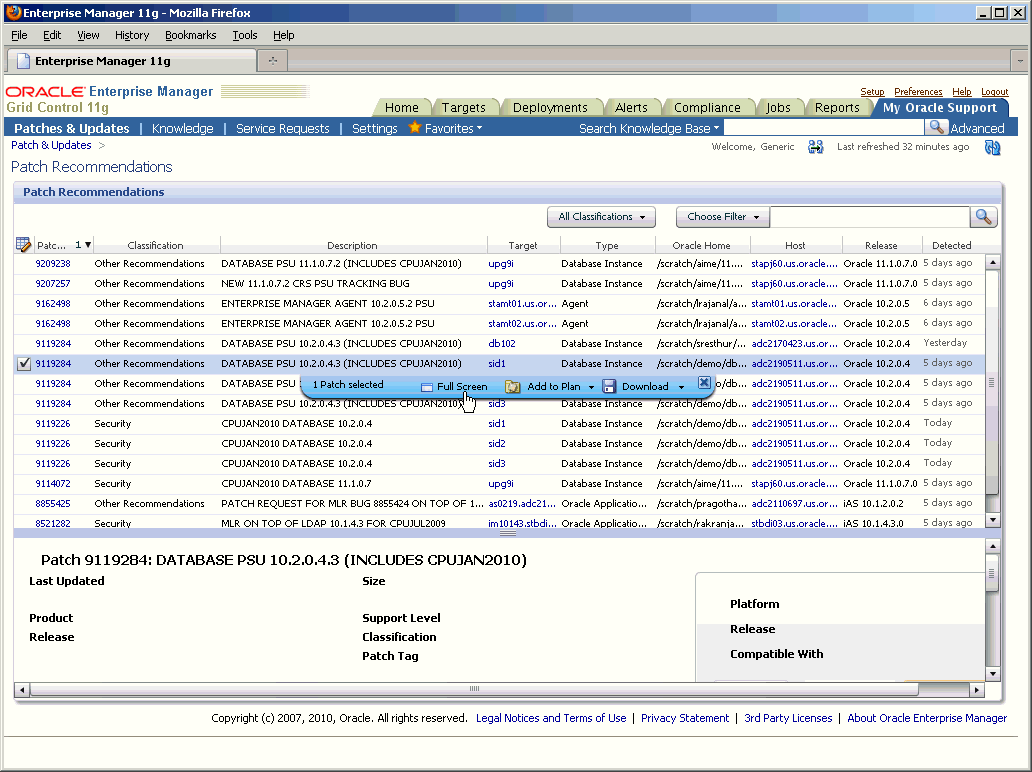Image resolution: width=1032 pixels, height=772 pixels.
Task: Open About Oracle Enterprise Manager link
Action: tap(927, 718)
